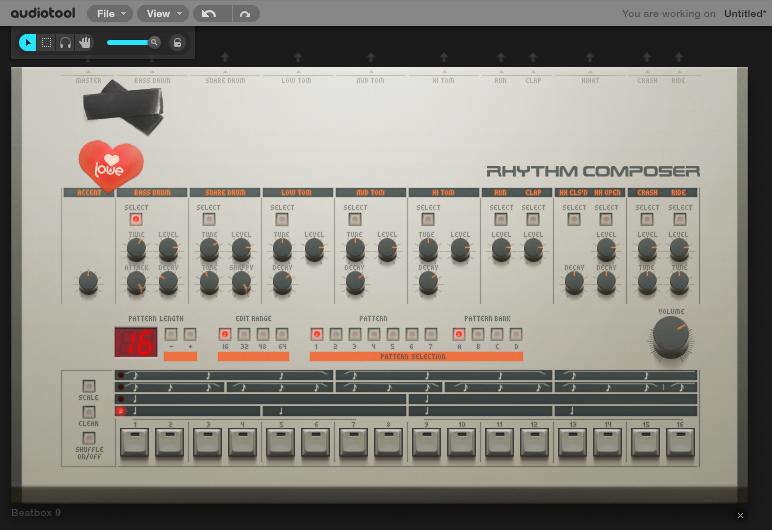Image resolution: width=772 pixels, height=530 pixels.
Task: Toggle Shuffle on/off button
Action: pyautogui.click(x=89, y=438)
